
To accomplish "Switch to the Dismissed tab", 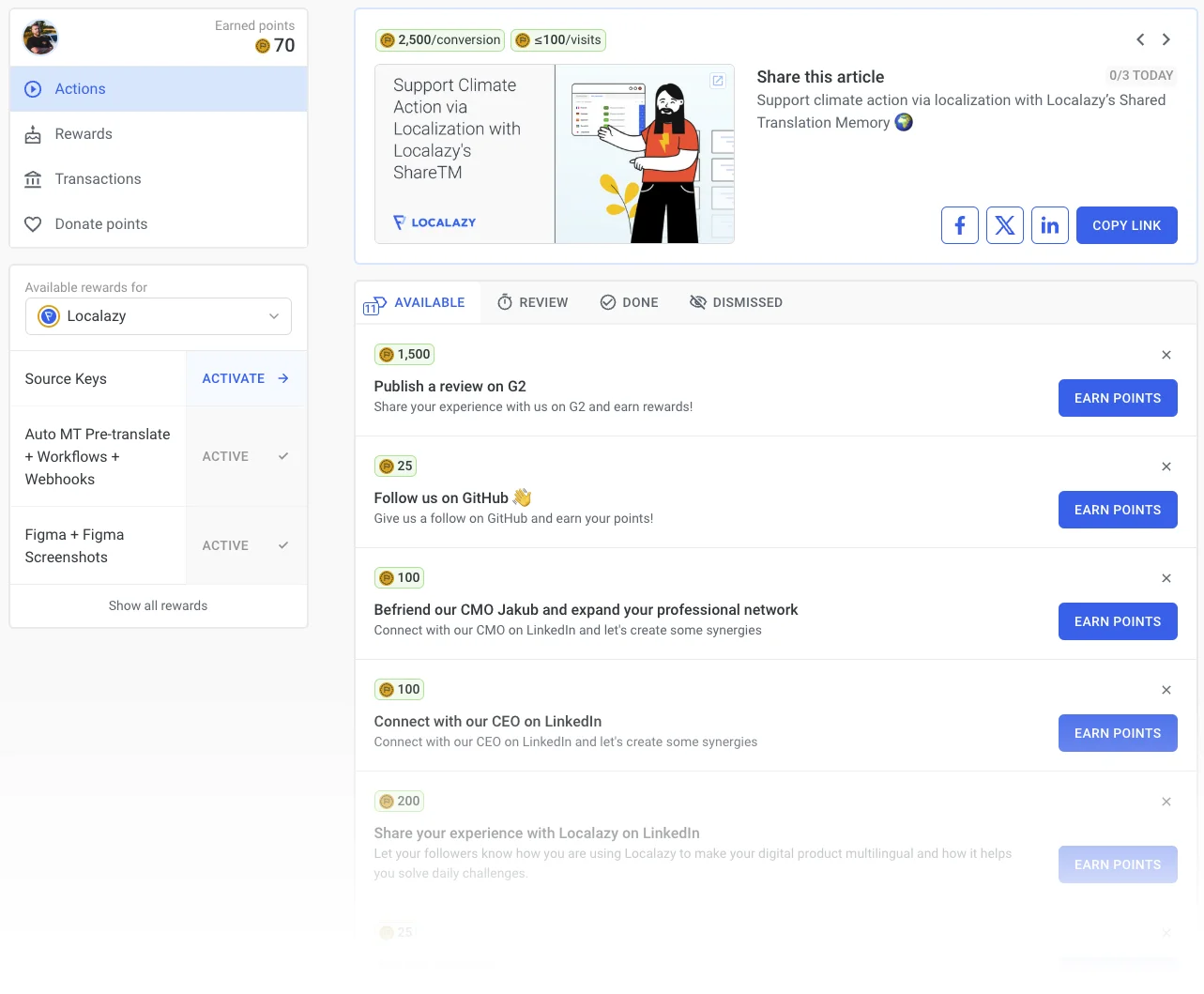I will click(x=736, y=302).
